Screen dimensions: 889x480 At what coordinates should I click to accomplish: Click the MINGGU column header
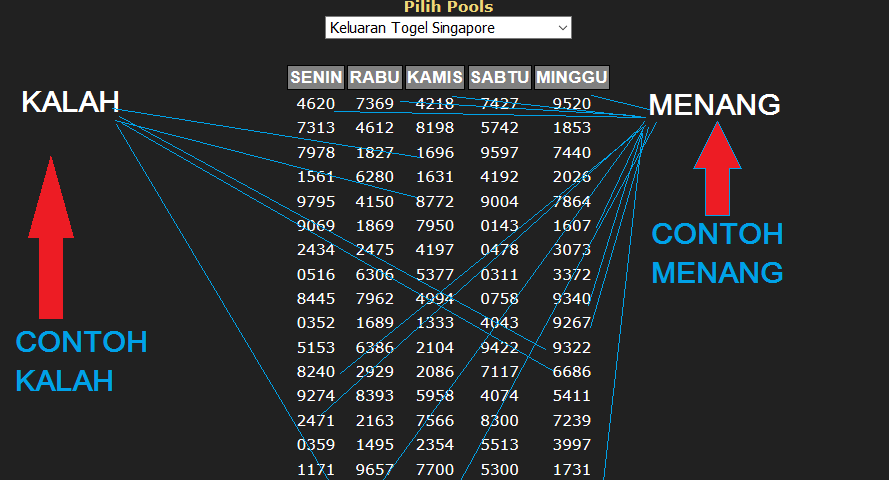572,77
